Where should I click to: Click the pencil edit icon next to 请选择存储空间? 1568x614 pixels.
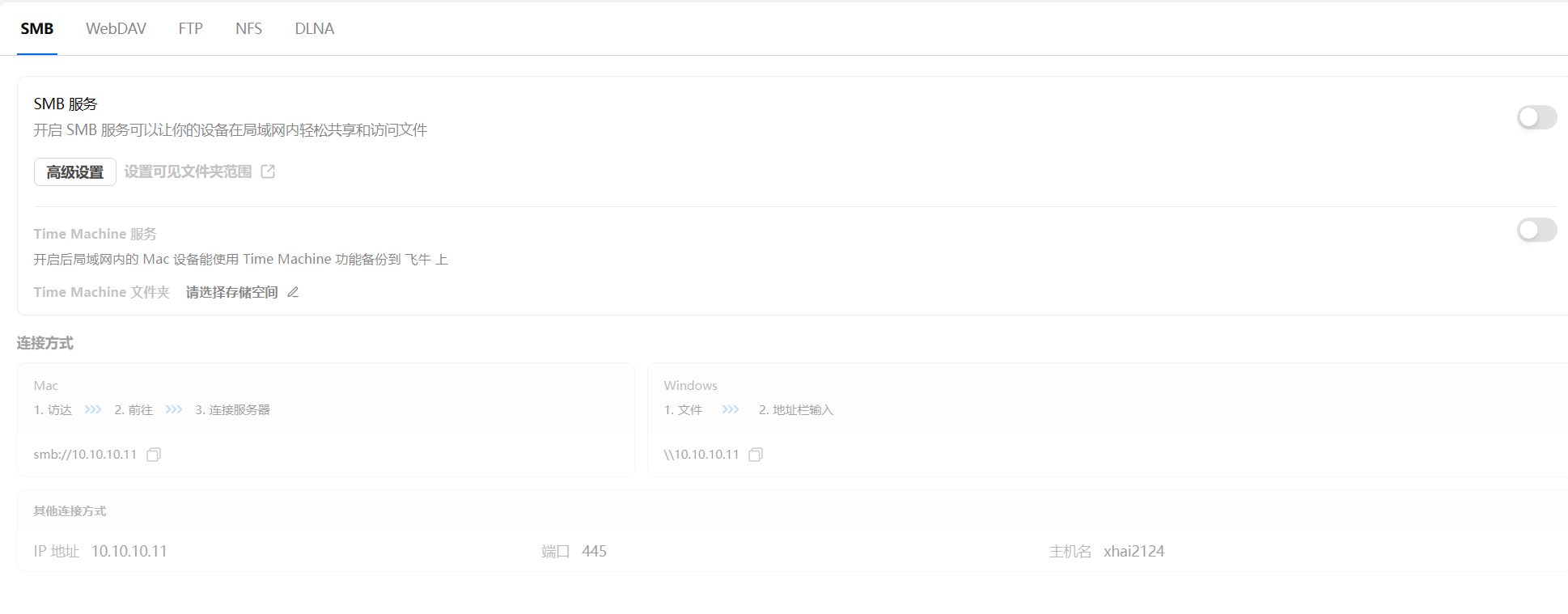293,292
